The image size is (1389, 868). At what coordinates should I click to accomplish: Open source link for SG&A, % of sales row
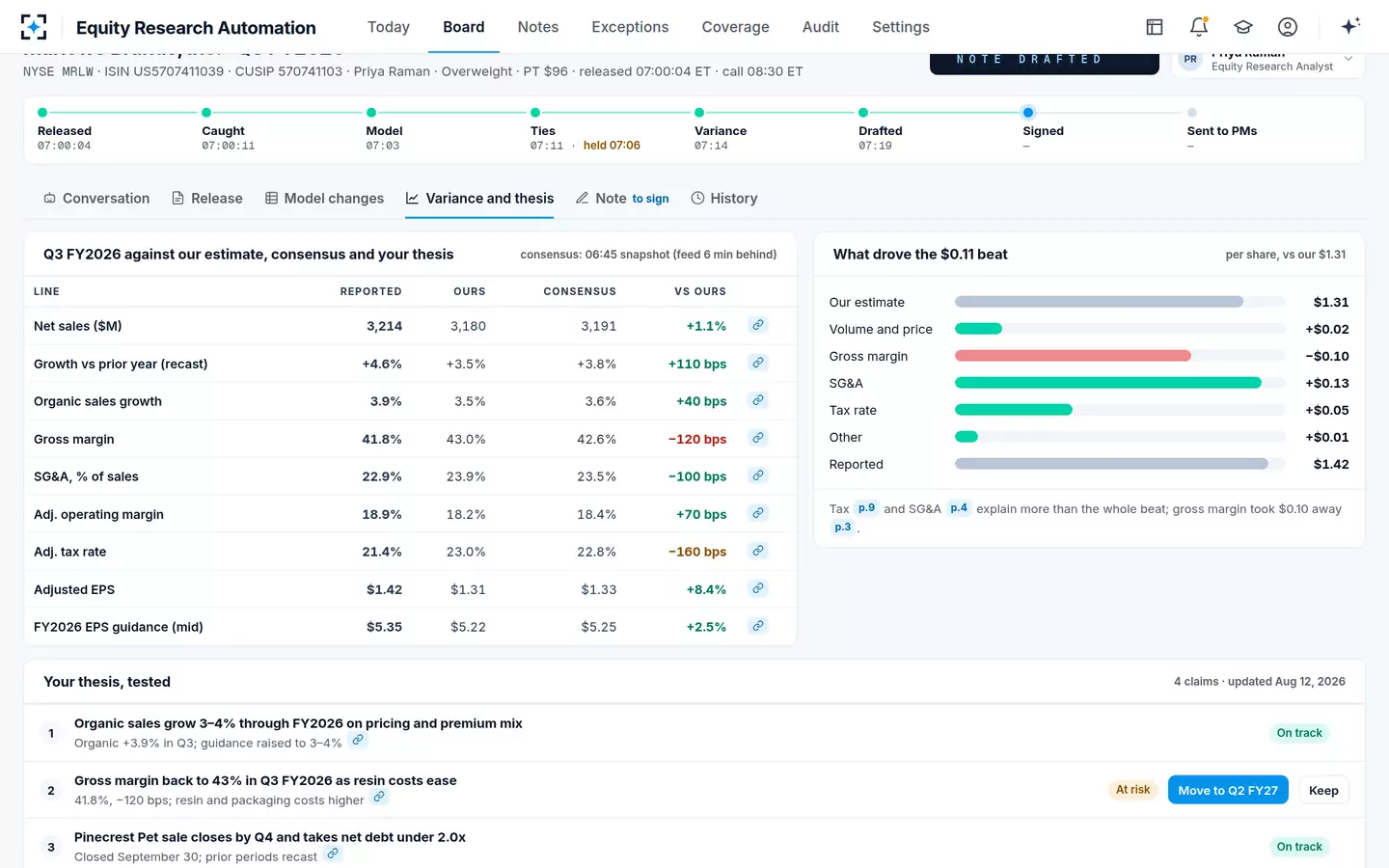point(758,475)
